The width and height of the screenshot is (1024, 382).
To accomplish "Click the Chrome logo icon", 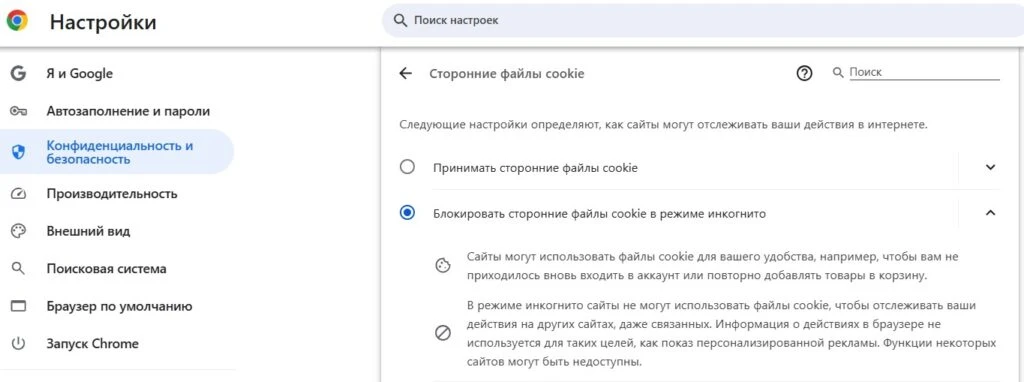I will [x=18, y=21].
